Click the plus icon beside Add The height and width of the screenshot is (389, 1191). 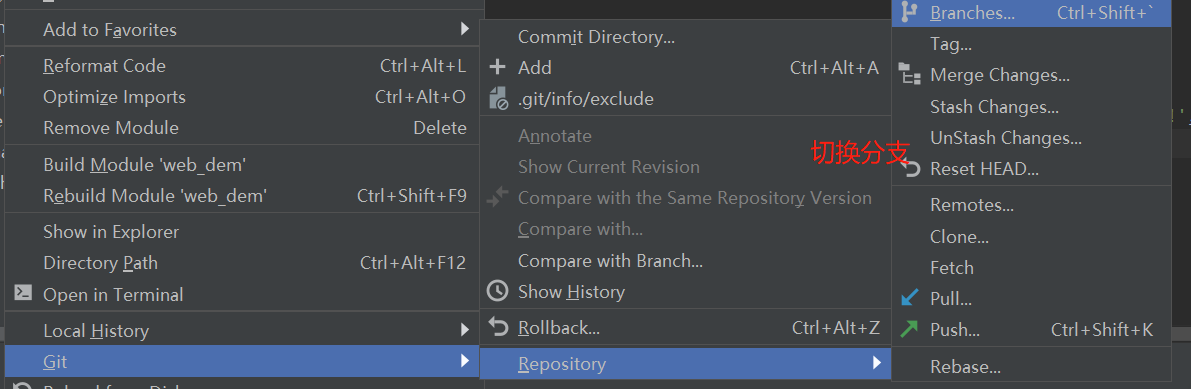(498, 68)
